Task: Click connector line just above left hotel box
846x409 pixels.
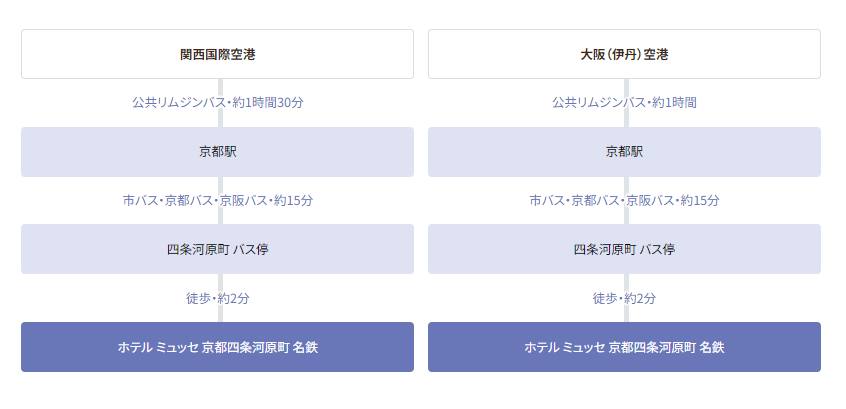Action: point(220,316)
